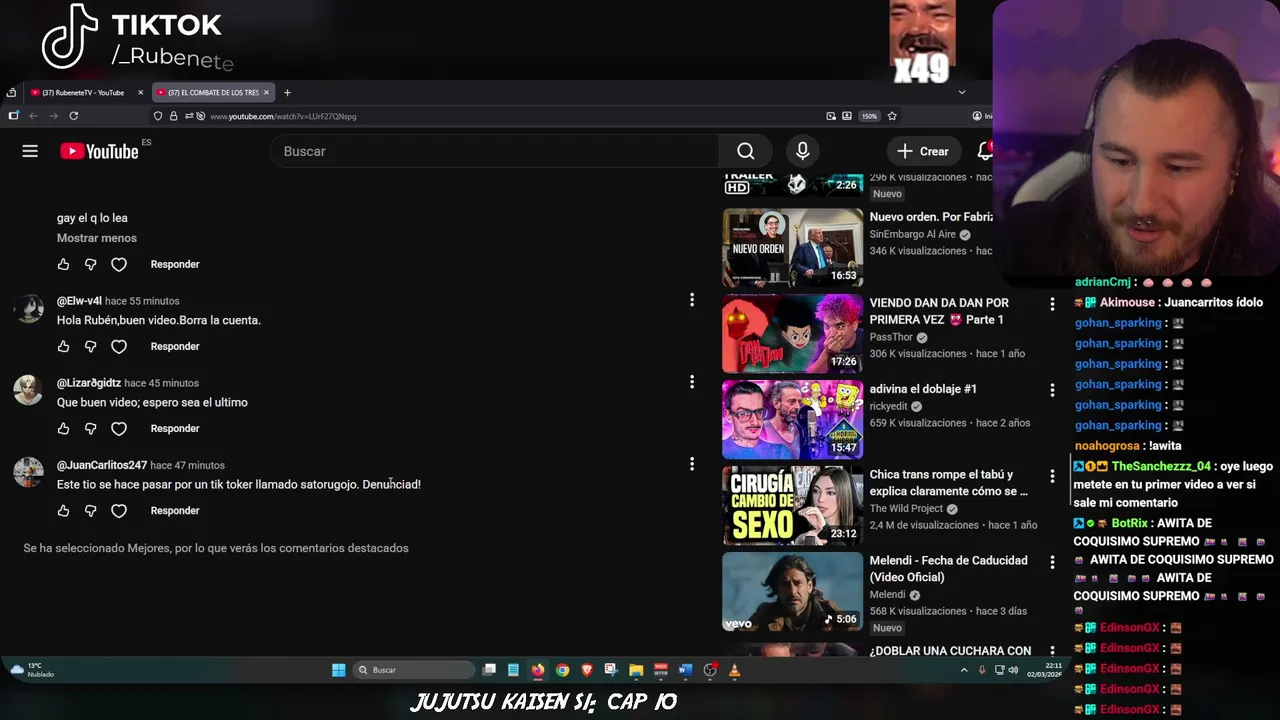Reply to @Elw-v4l's comment
1280x720 pixels.
[x=175, y=346]
